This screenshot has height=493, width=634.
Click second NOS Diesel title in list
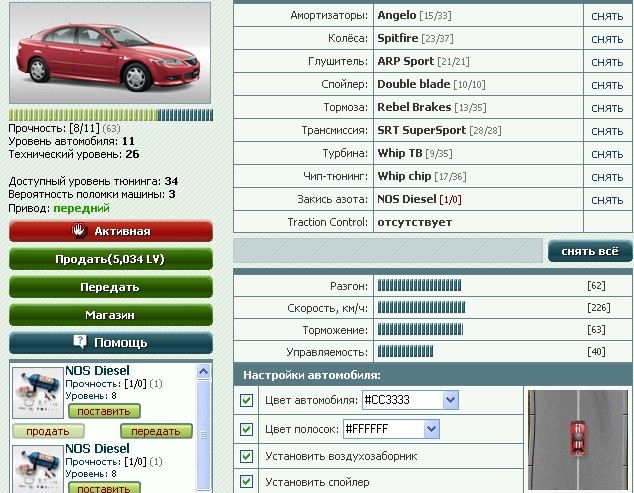tap(97, 449)
